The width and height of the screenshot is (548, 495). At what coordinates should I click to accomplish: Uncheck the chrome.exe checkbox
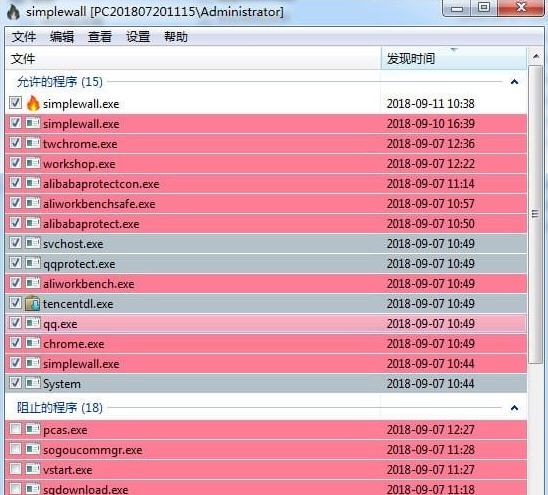coord(15,343)
